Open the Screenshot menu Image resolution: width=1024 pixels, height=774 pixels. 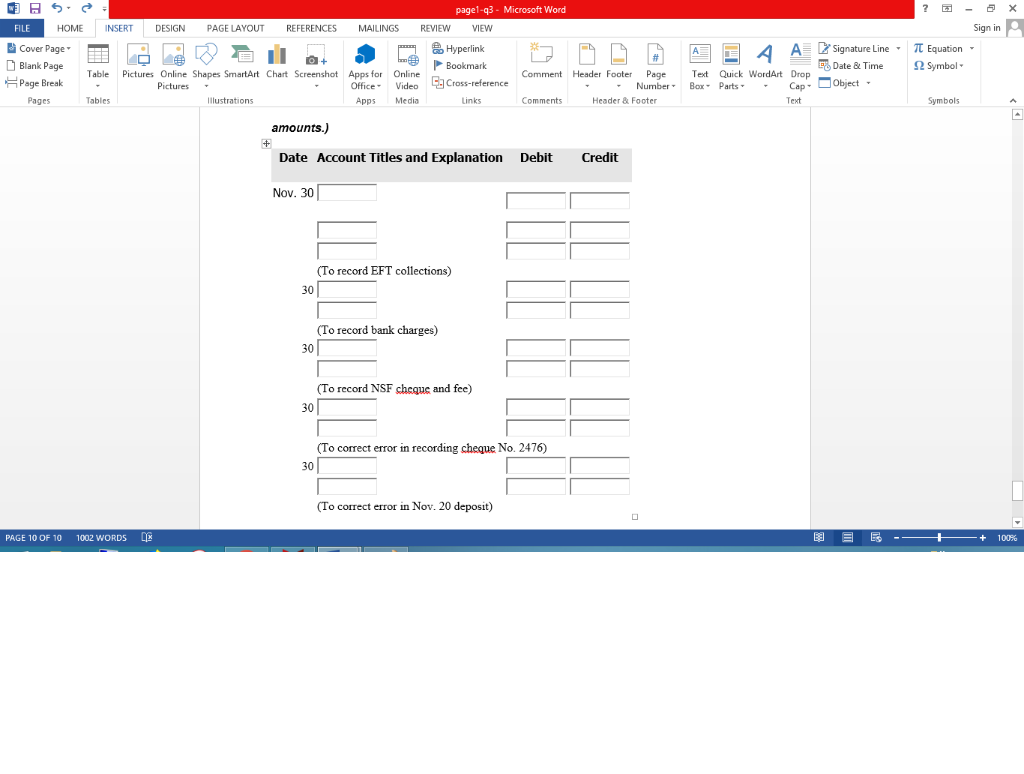tap(316, 67)
